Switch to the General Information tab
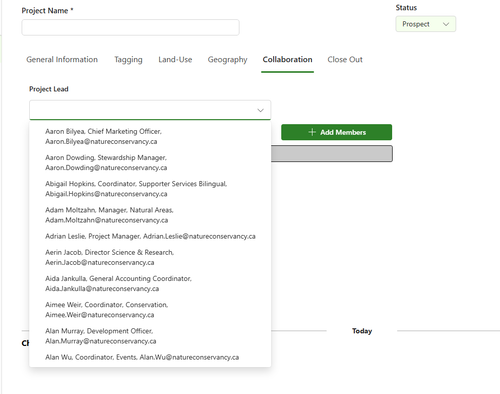This screenshot has width=500, height=394. coord(62,60)
